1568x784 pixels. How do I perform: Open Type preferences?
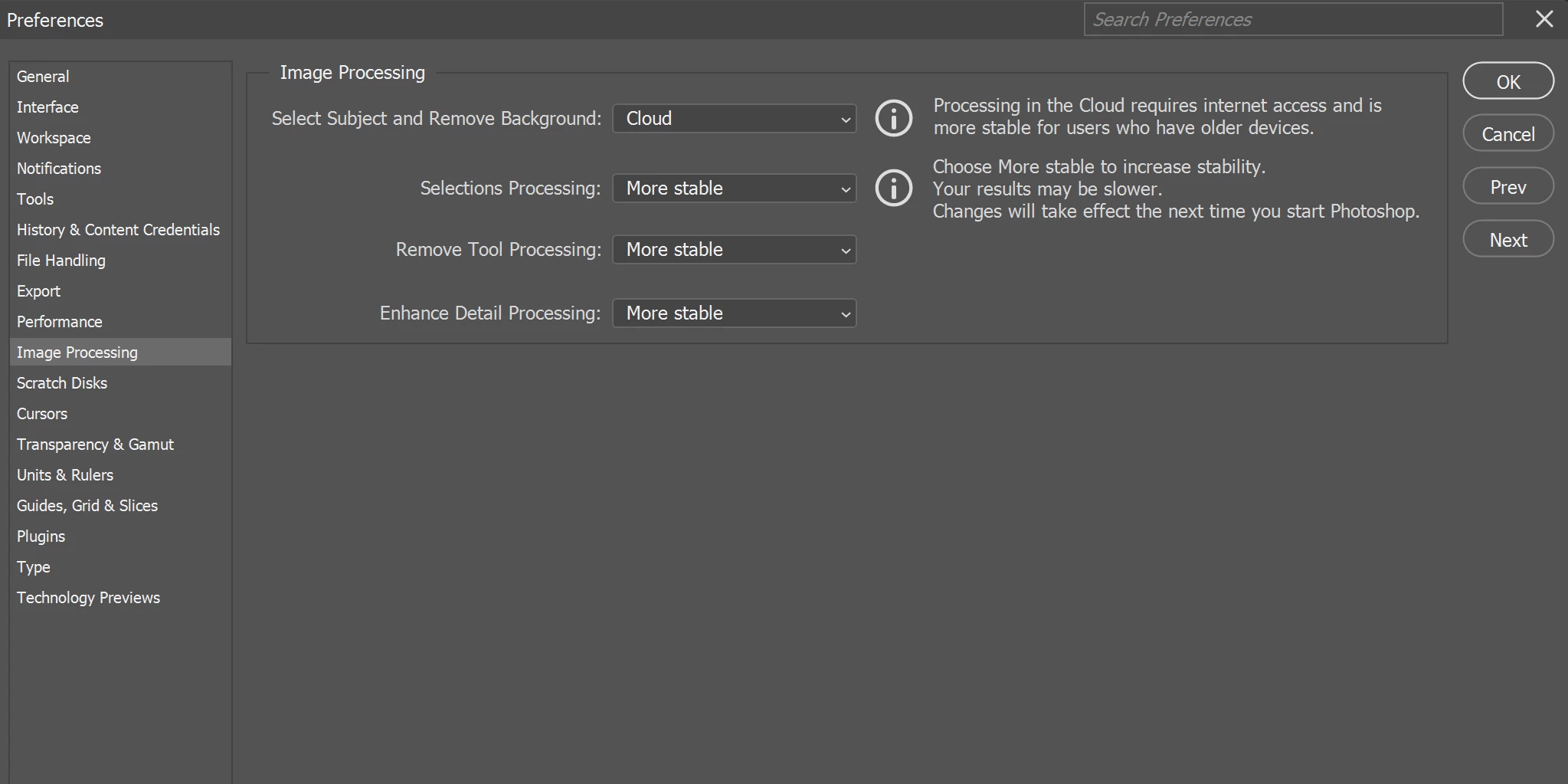[x=120, y=567]
